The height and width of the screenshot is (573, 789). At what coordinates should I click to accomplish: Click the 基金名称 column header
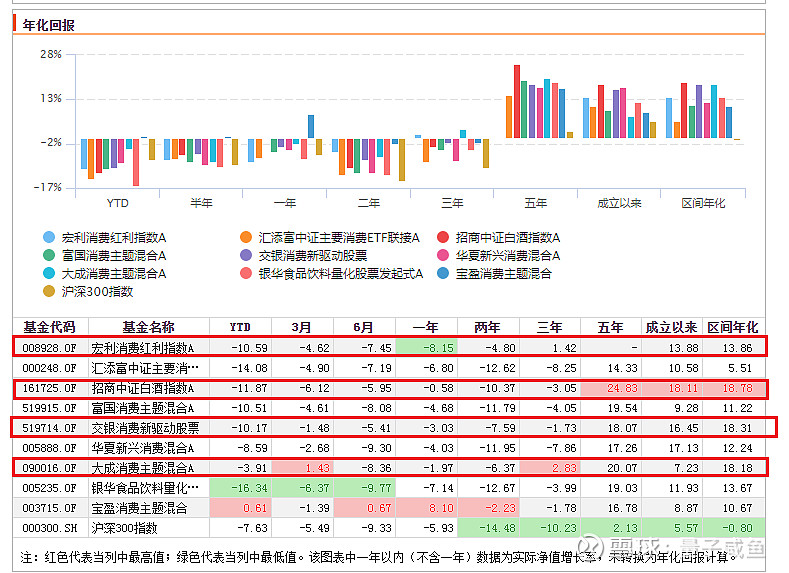148,328
